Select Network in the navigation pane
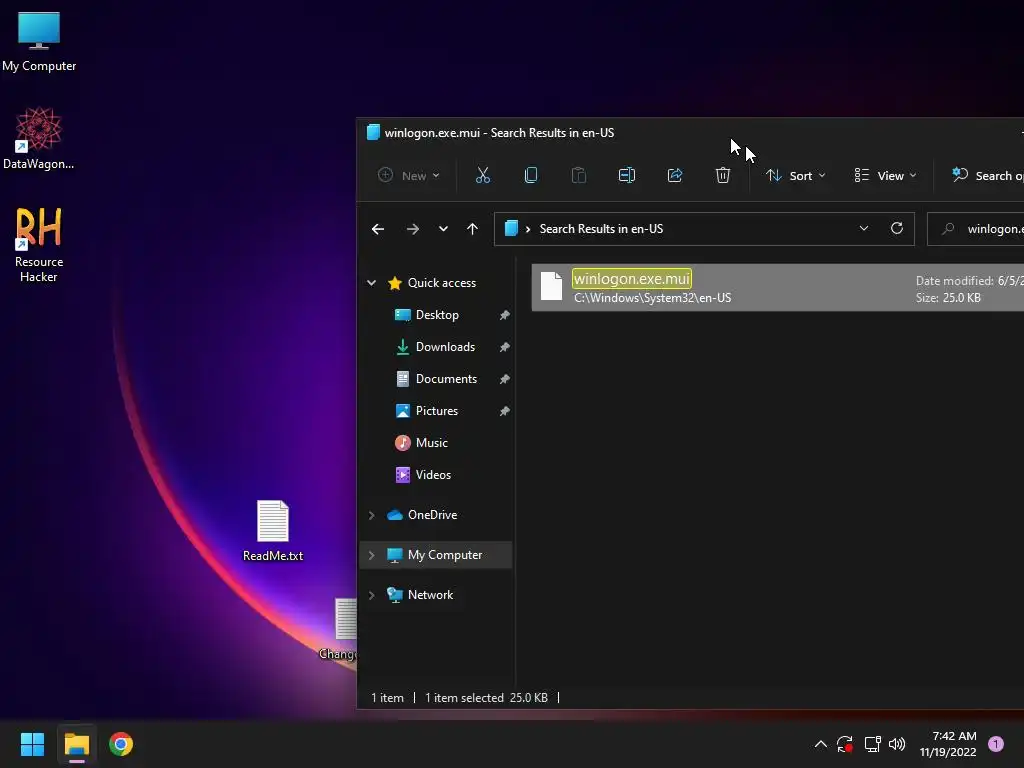1024x768 pixels. [x=430, y=594]
